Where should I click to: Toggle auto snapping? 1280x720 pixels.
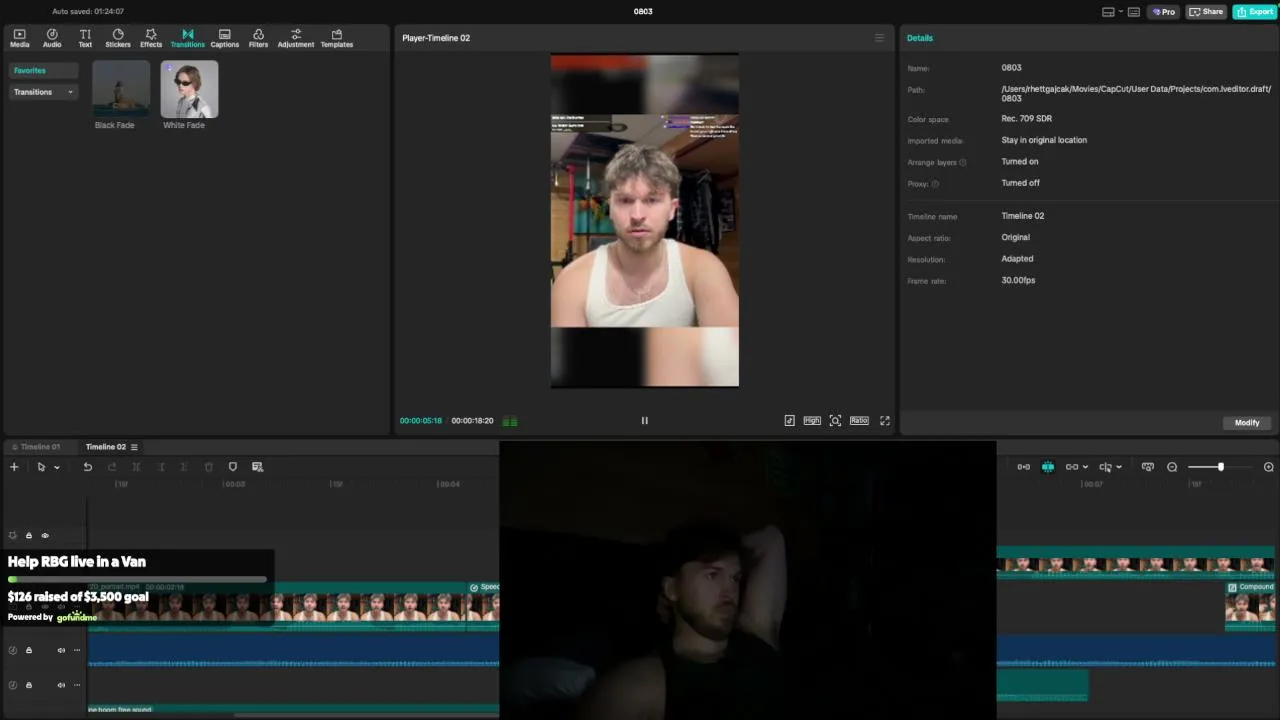coord(1048,467)
